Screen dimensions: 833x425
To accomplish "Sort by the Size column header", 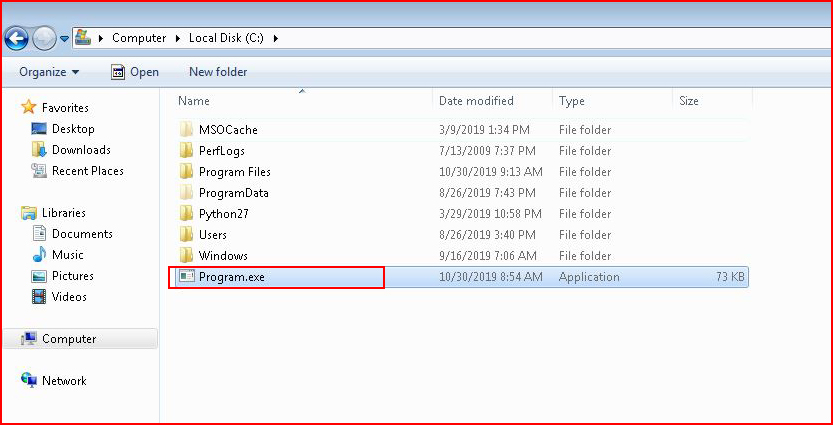I will (x=689, y=101).
